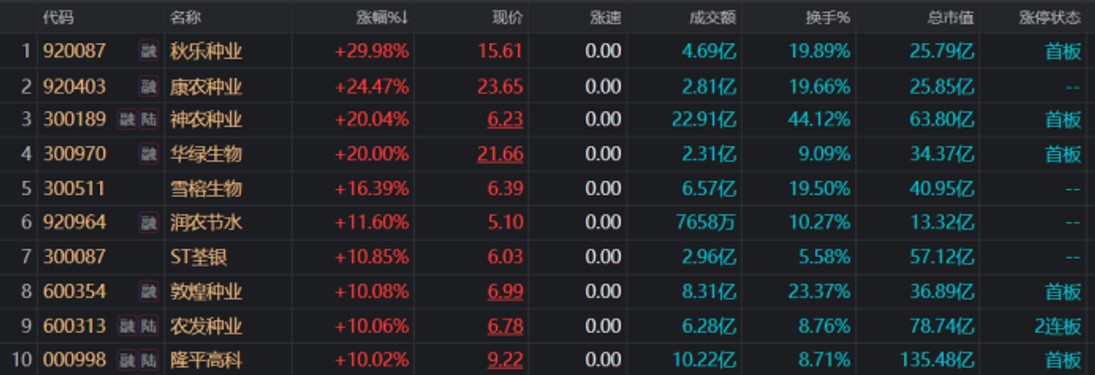
Task: Click the 融 badge on 隆平高科 row
Action: click(127, 360)
